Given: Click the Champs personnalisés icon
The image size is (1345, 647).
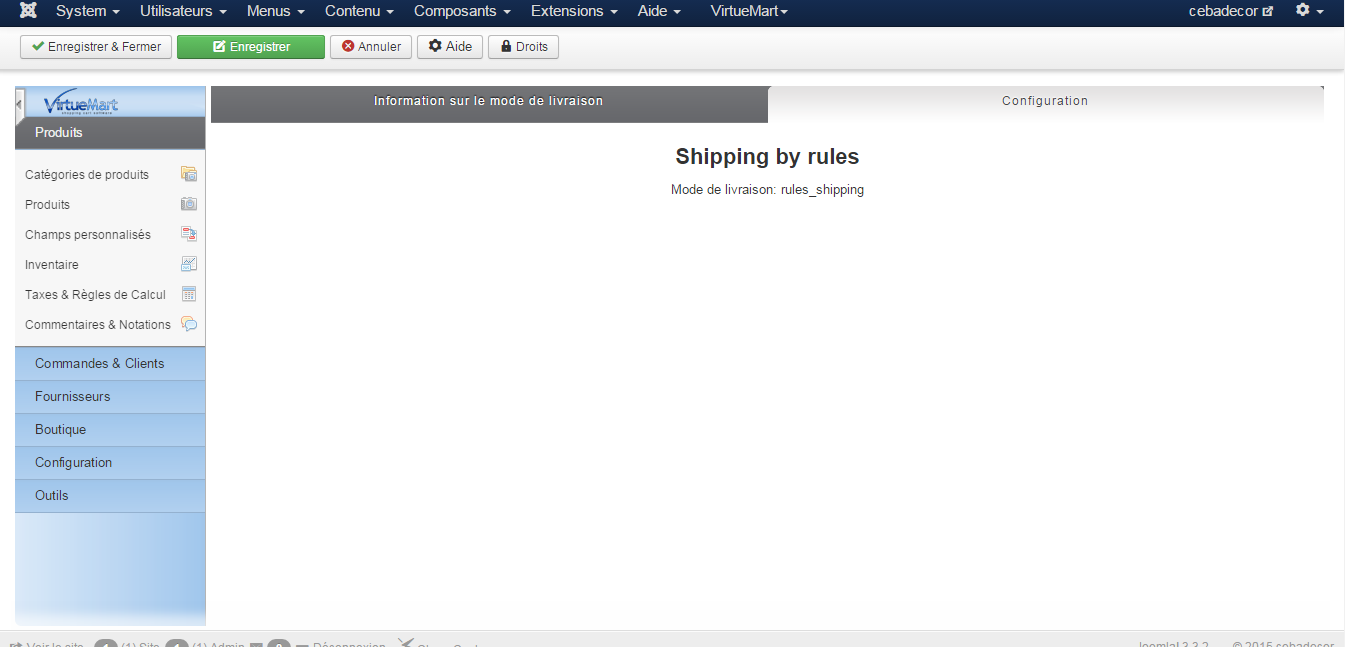Looking at the screenshot, I should [x=189, y=234].
